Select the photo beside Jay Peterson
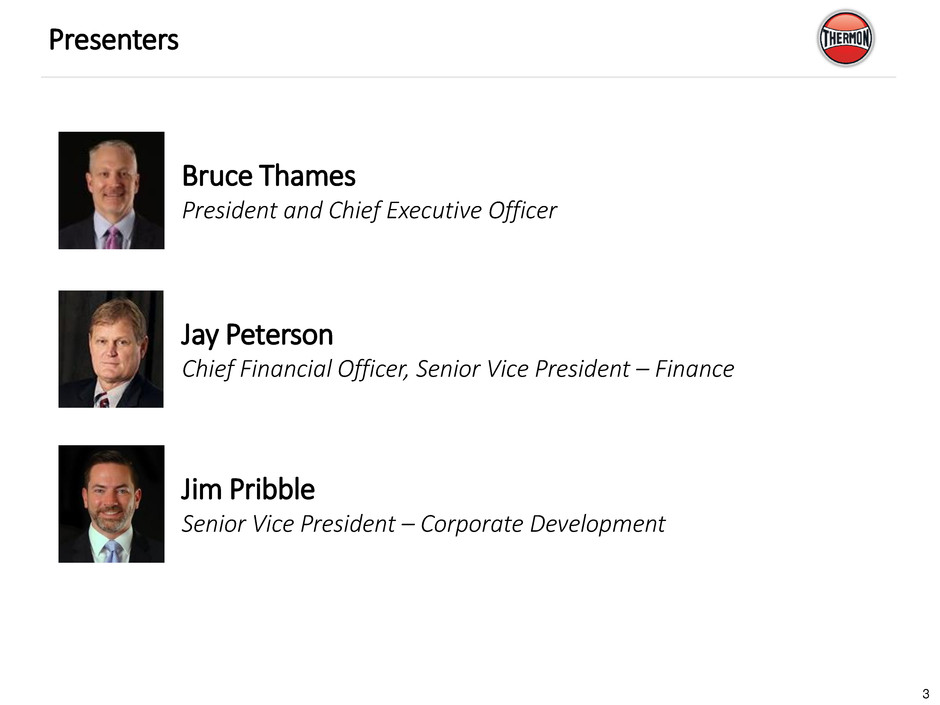This screenshot has height=705, width=940. 111,349
